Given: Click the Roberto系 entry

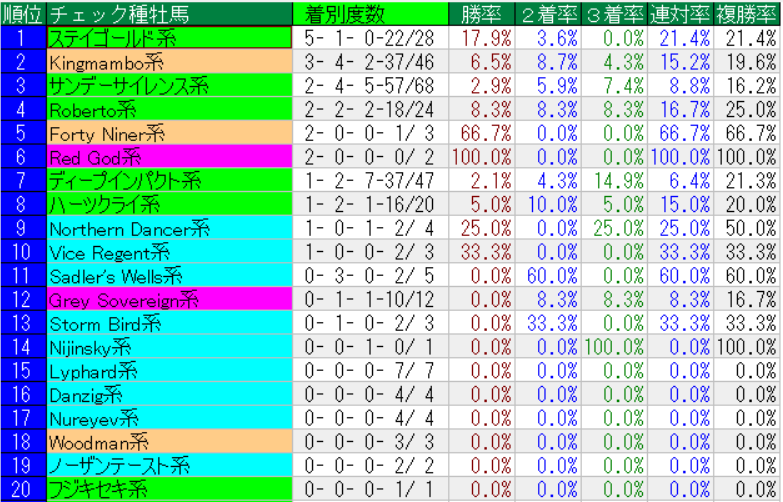Looking at the screenshot, I should coord(169,109).
